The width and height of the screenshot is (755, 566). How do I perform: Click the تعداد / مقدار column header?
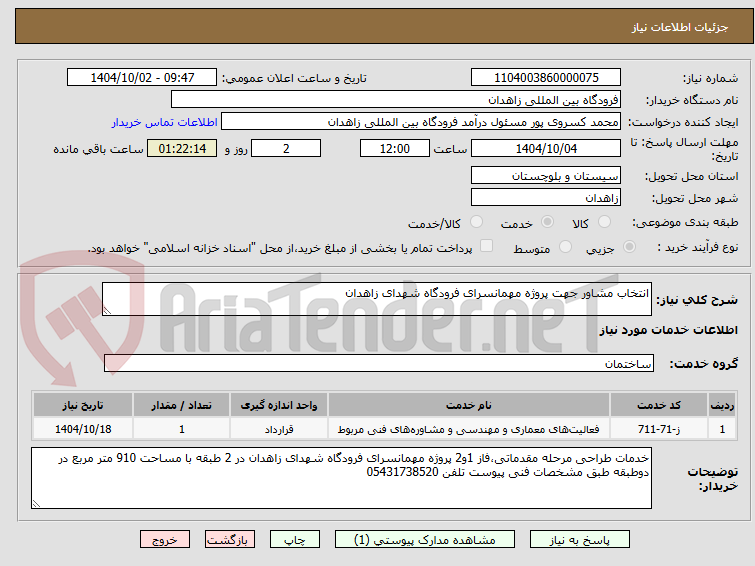click(x=182, y=405)
